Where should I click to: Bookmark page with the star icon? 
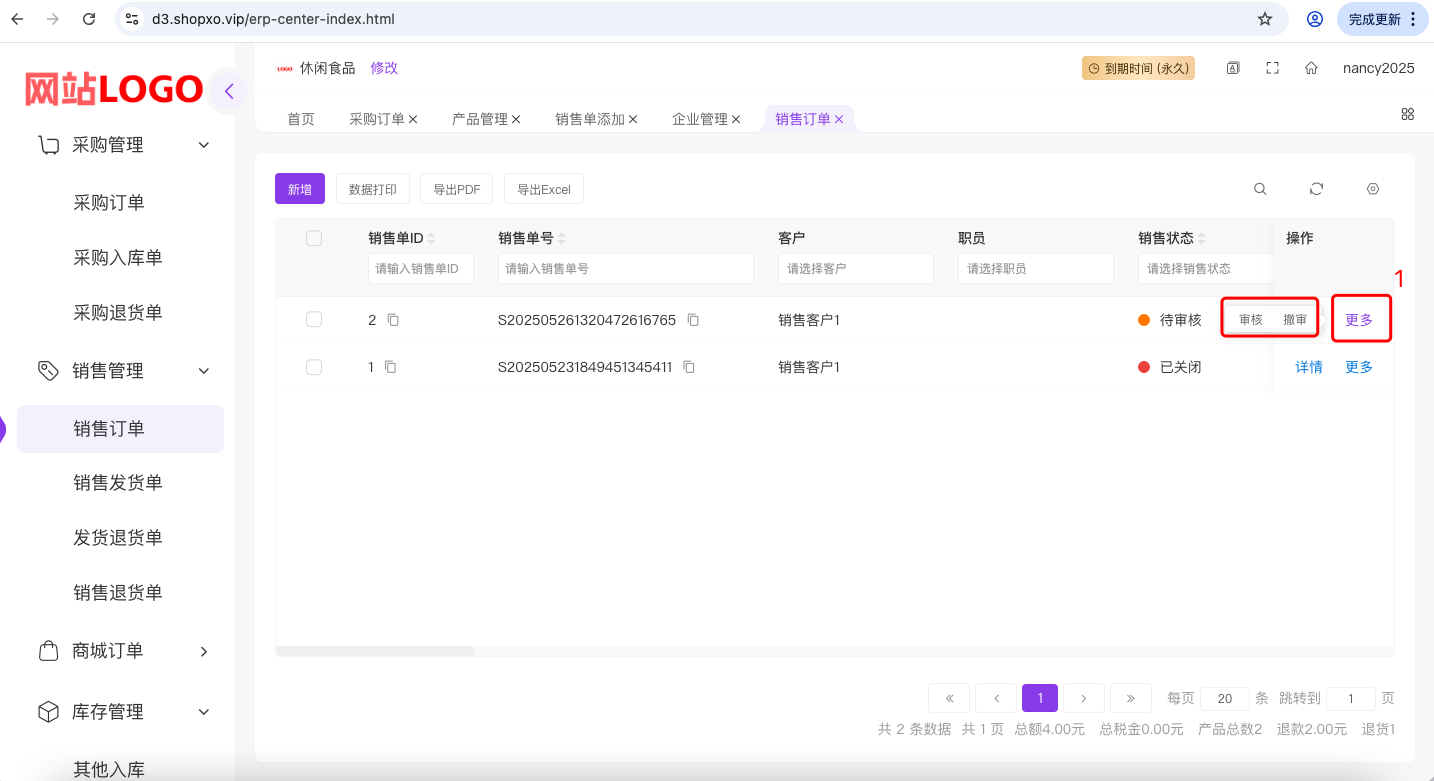[x=1265, y=19]
